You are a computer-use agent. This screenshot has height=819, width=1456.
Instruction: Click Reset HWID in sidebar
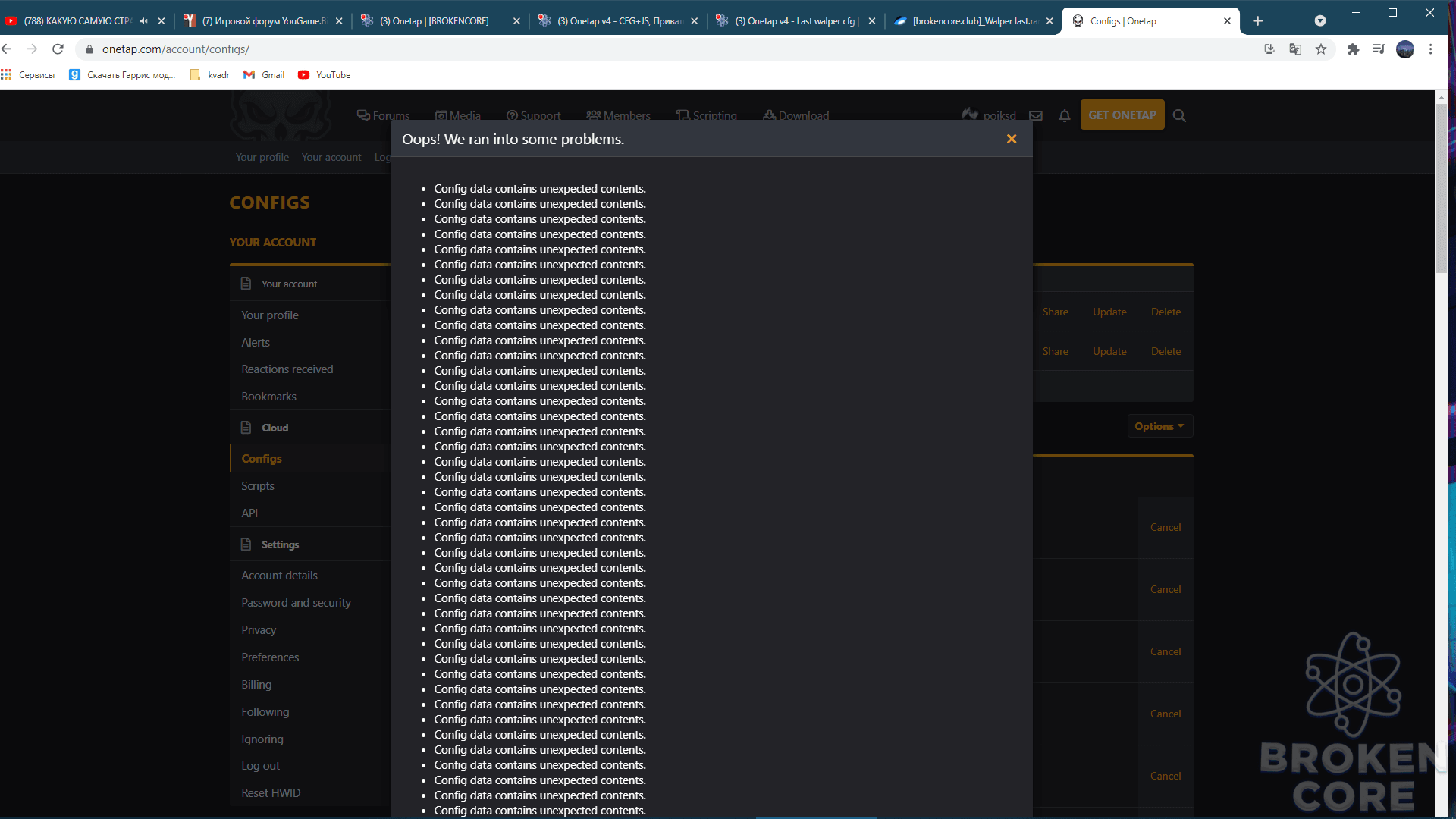(271, 793)
